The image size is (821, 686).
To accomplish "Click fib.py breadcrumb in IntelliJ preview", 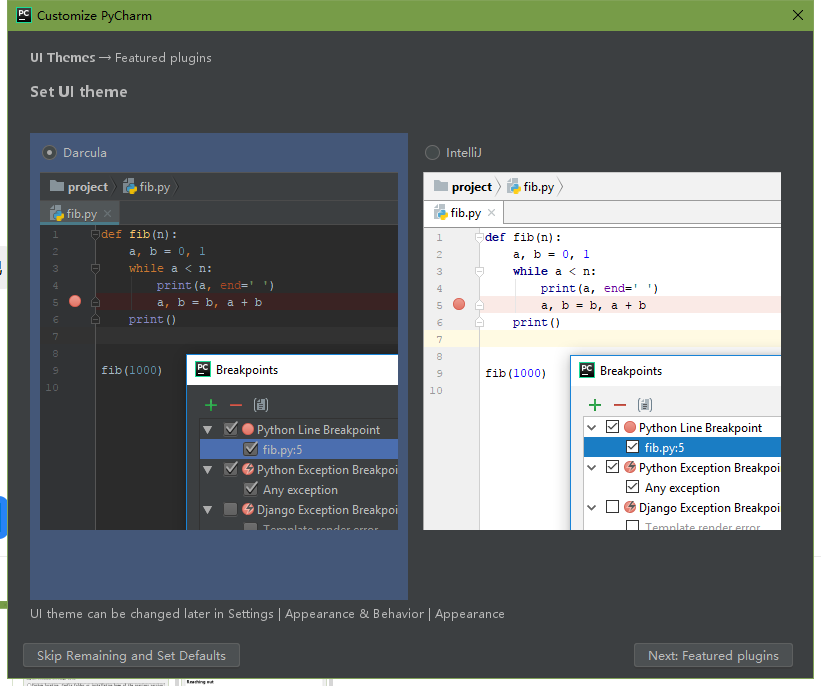I will click(531, 187).
